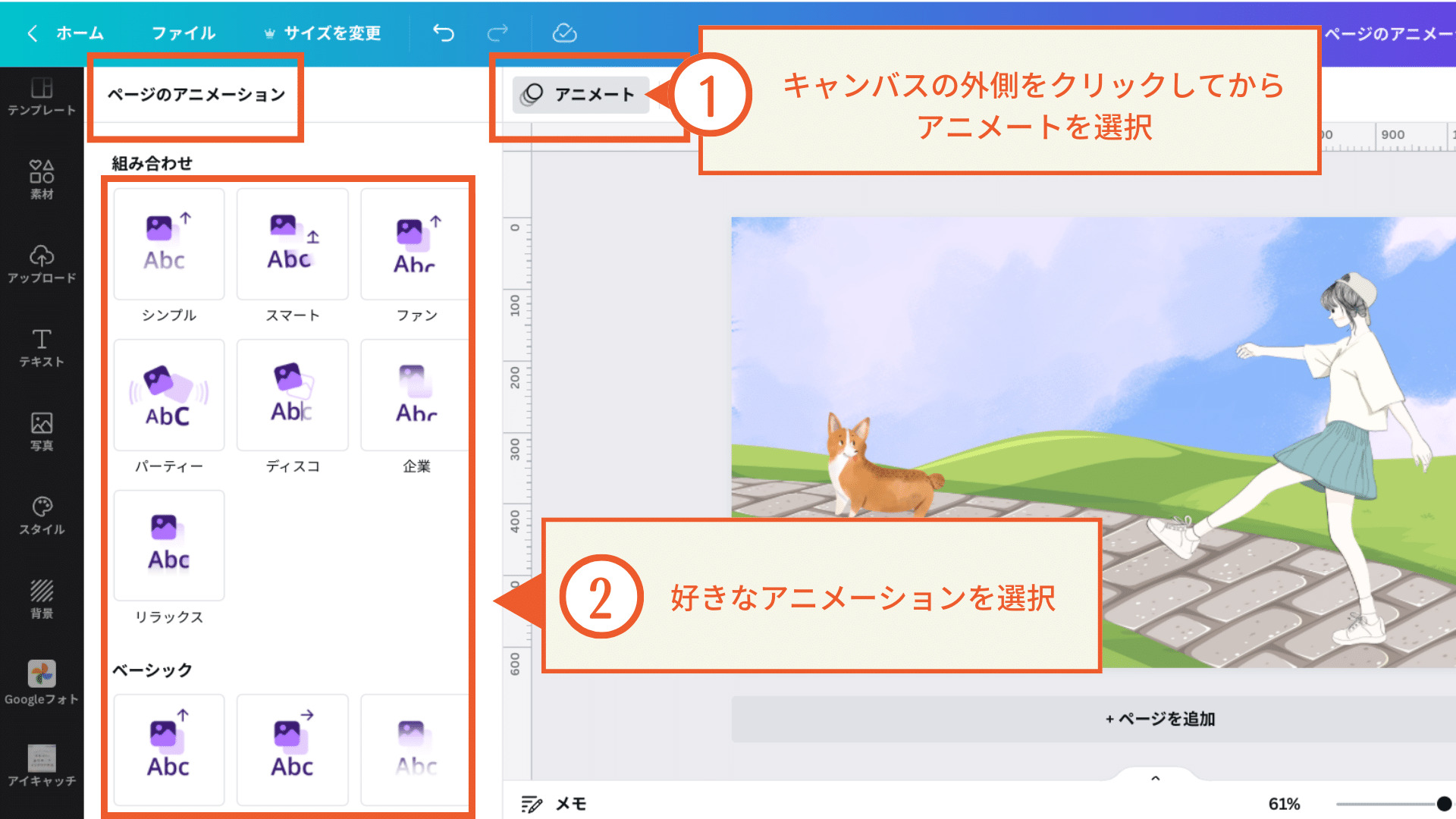
Task: Click the undo arrow icon
Action: pyautogui.click(x=444, y=33)
